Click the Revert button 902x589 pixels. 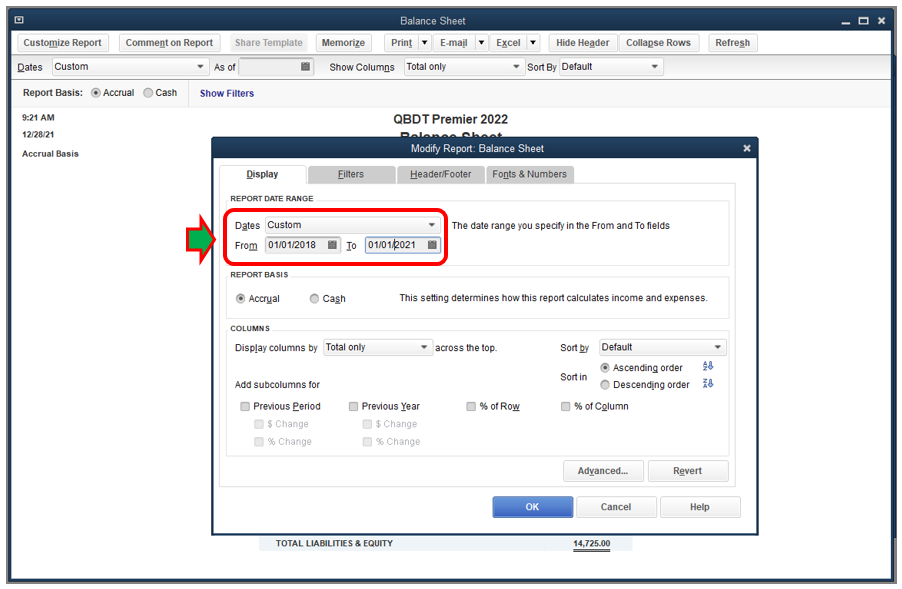[687, 471]
